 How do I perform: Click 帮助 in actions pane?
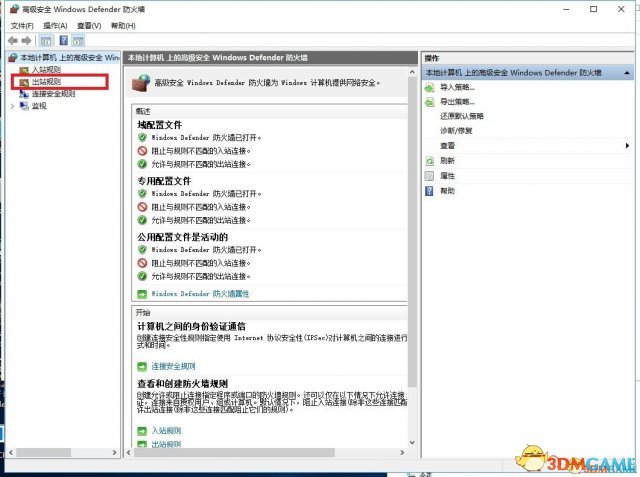[x=447, y=191]
